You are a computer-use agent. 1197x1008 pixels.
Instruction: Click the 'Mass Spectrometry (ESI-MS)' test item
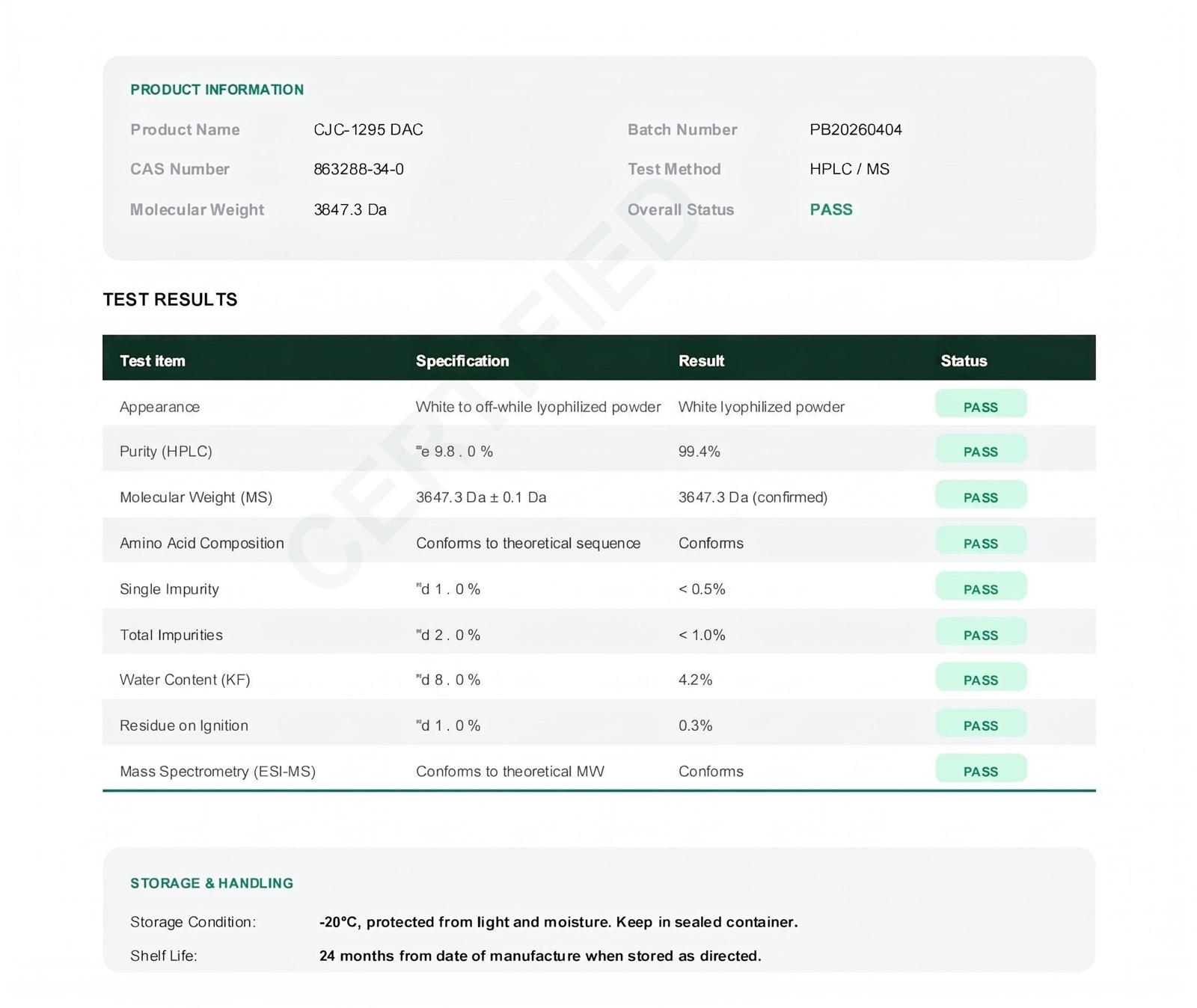pos(217,771)
